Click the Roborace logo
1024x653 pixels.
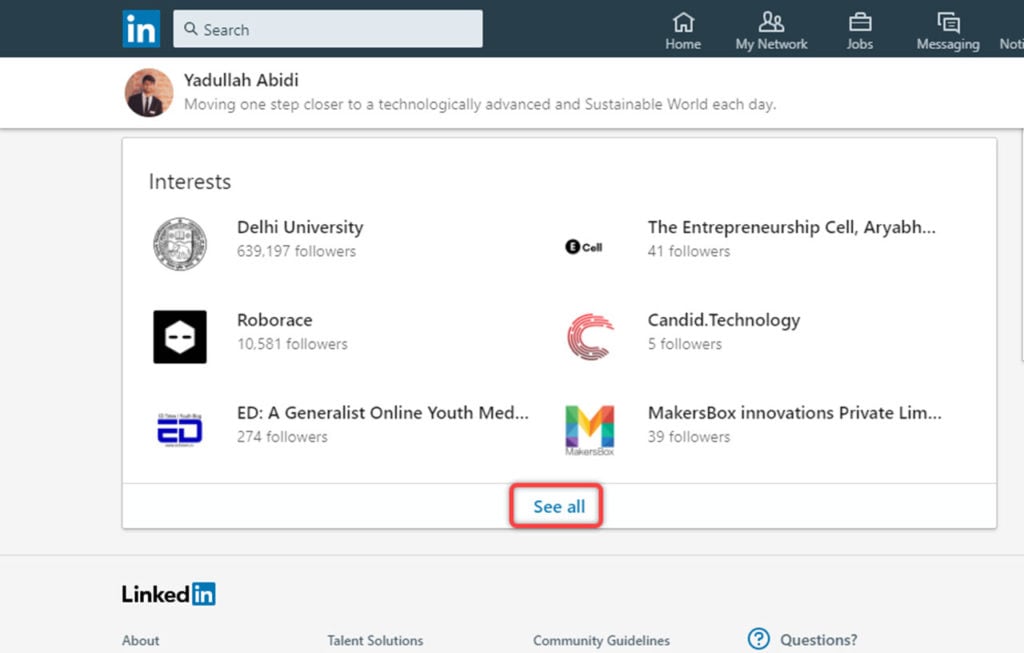[180, 337]
